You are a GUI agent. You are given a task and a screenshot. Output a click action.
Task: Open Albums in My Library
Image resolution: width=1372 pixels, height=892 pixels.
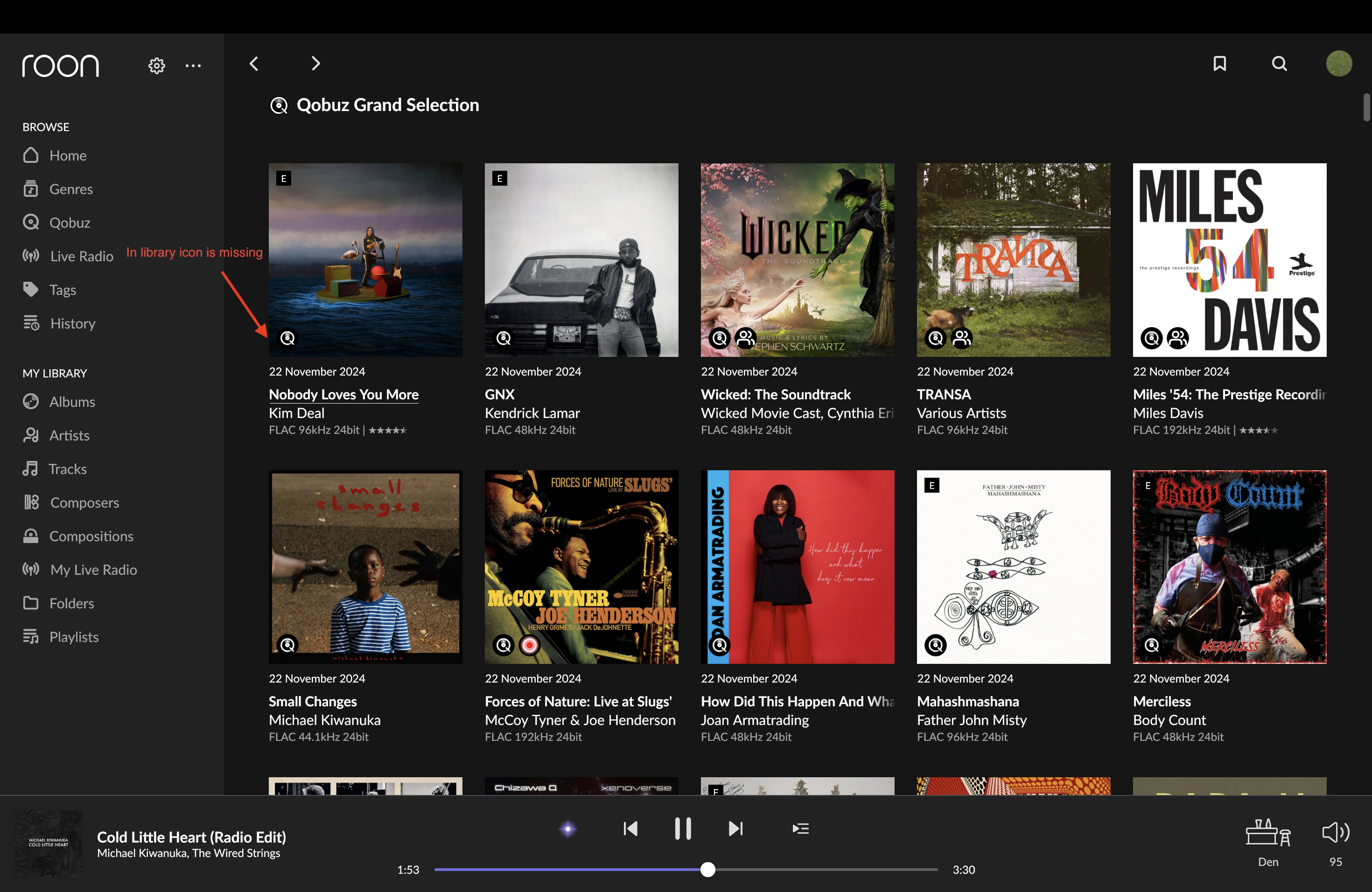click(x=59, y=402)
